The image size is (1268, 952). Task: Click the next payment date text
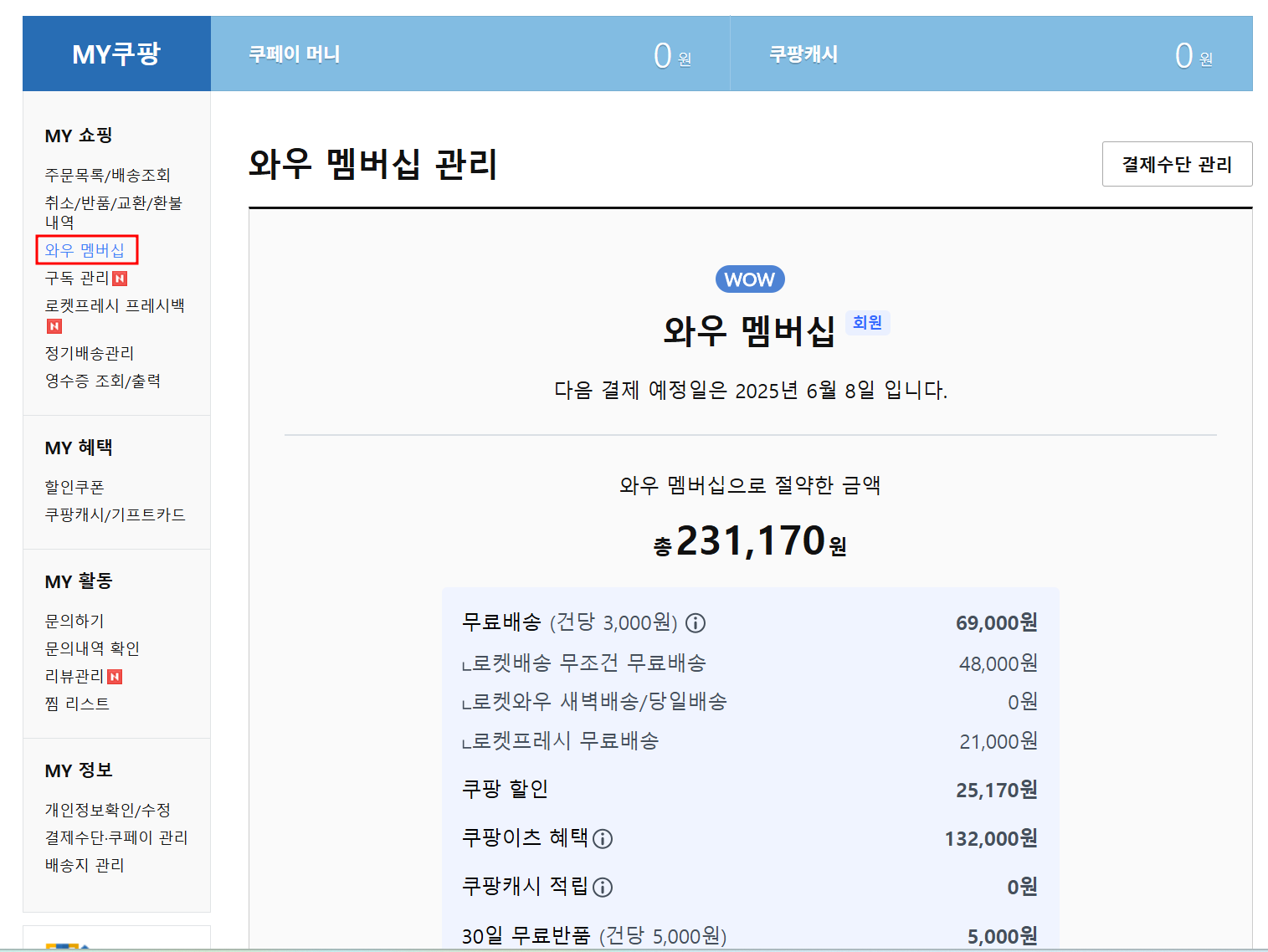pos(751,391)
